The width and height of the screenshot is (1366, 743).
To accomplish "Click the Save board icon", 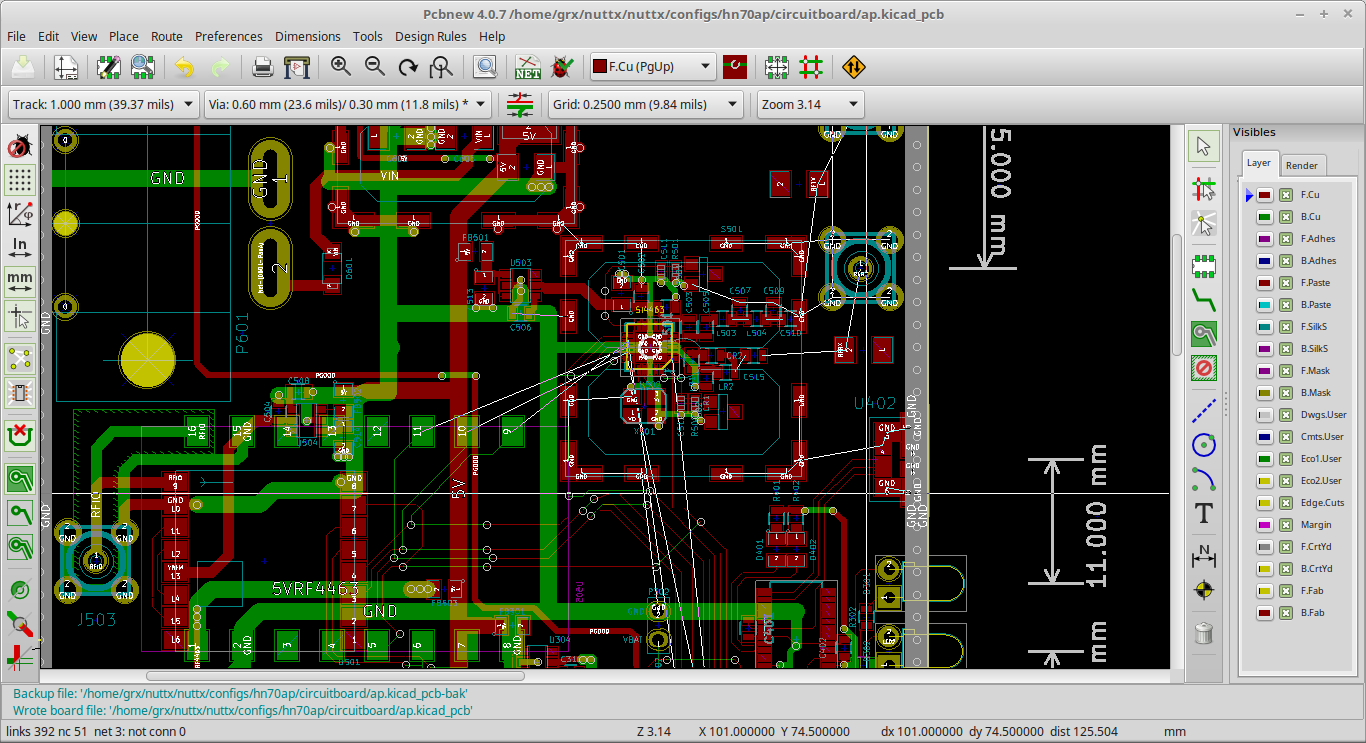I will pos(23,67).
